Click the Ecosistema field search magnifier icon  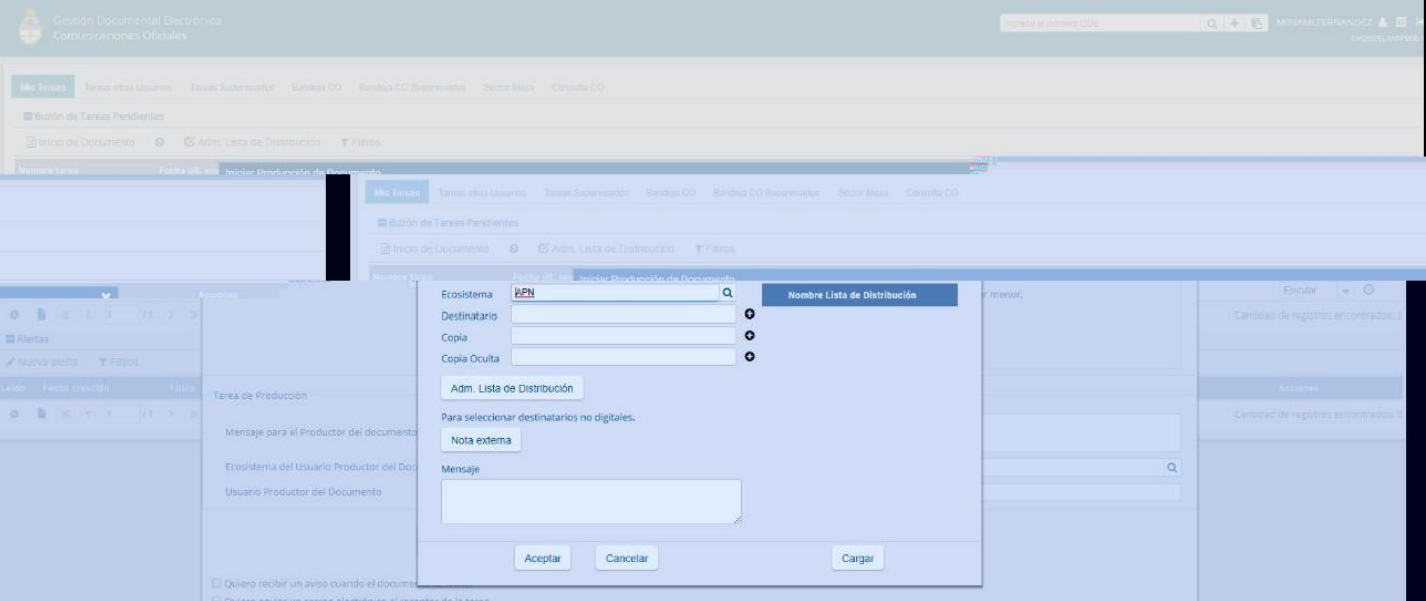coord(727,294)
